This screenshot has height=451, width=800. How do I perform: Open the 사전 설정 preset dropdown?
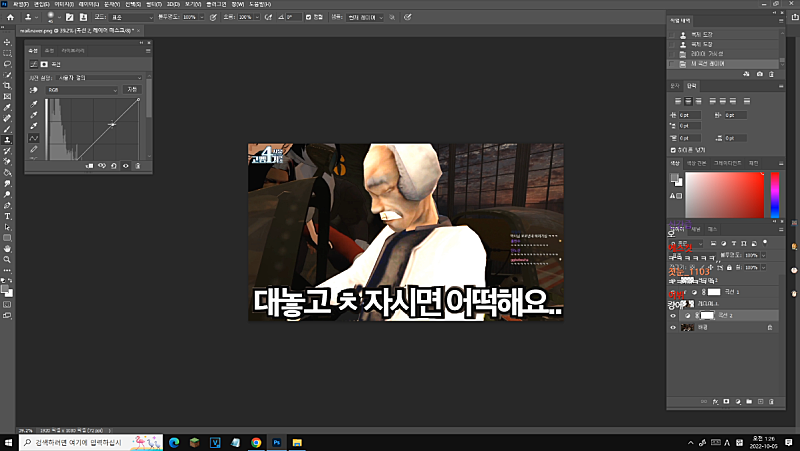tap(98, 77)
